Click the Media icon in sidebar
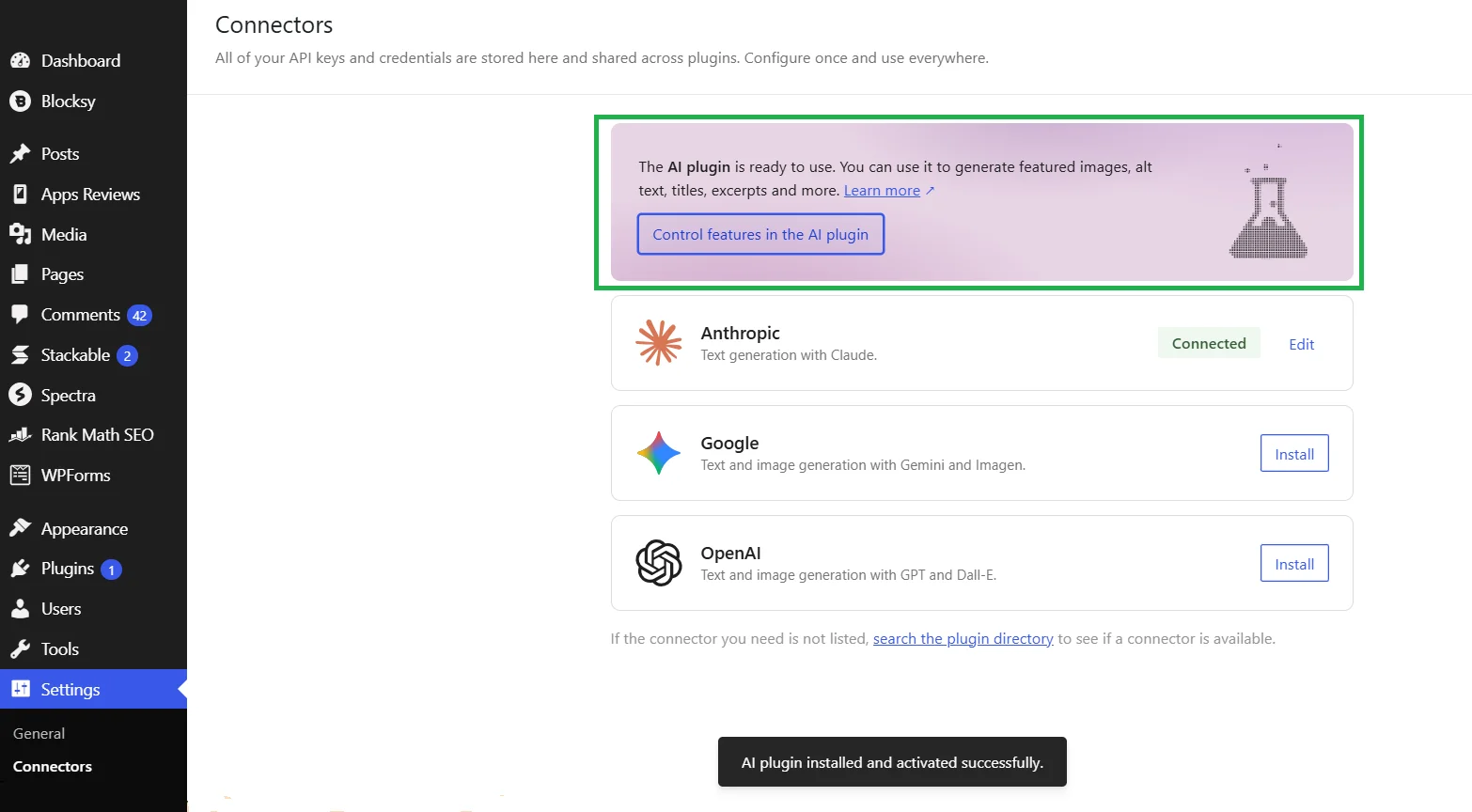The width and height of the screenshot is (1472, 812). pyautogui.click(x=20, y=234)
